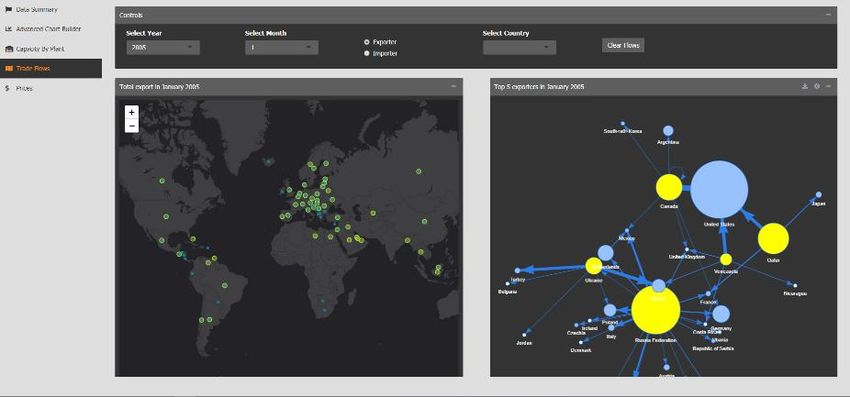Open the Select Country dropdown
This screenshot has width=850, height=397.
[519, 47]
